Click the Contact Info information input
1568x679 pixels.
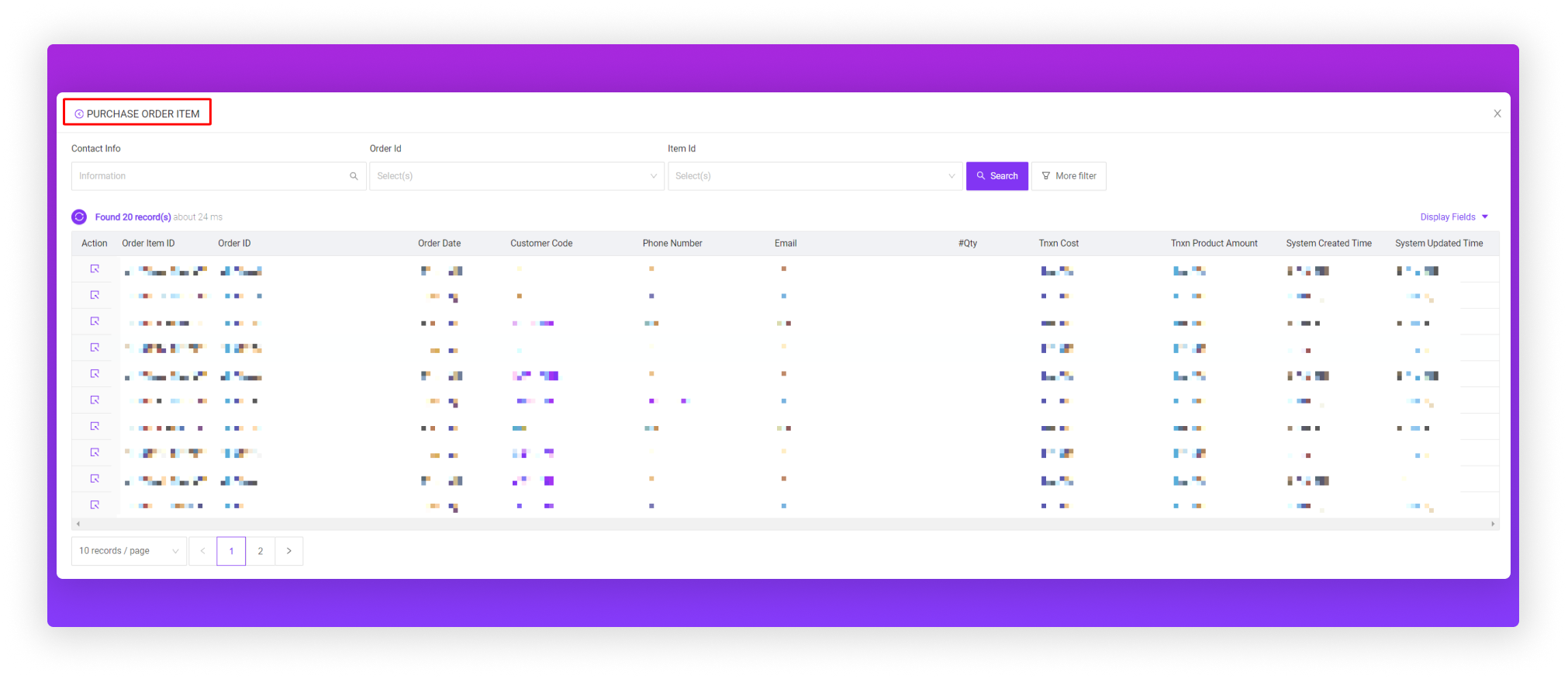coord(209,176)
